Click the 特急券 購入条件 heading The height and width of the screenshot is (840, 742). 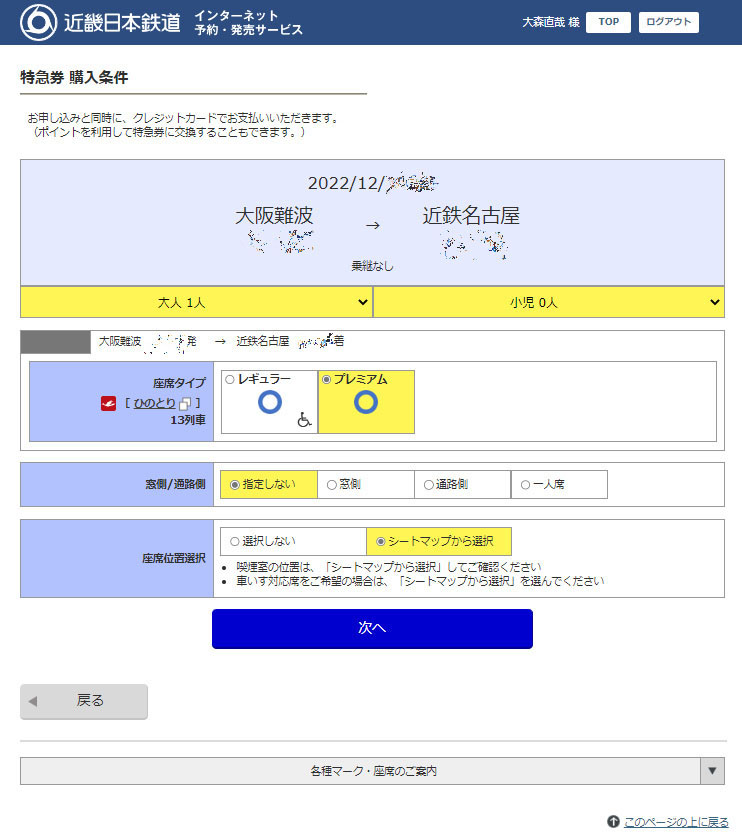pos(74,78)
